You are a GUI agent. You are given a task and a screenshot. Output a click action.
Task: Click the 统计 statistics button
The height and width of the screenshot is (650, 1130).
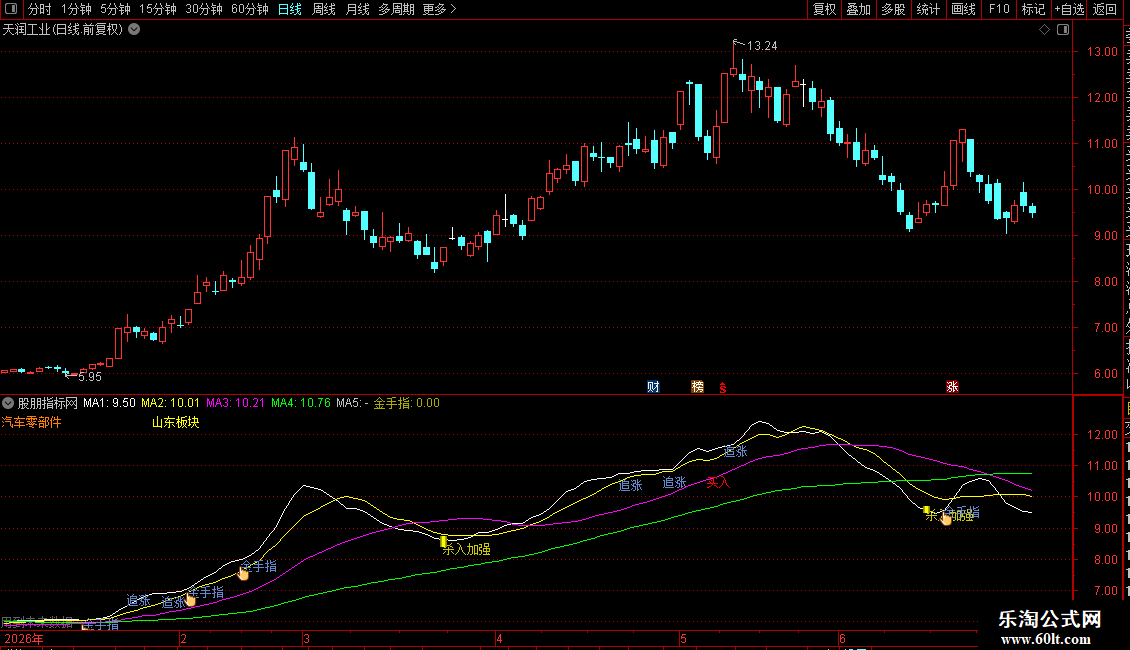point(927,9)
